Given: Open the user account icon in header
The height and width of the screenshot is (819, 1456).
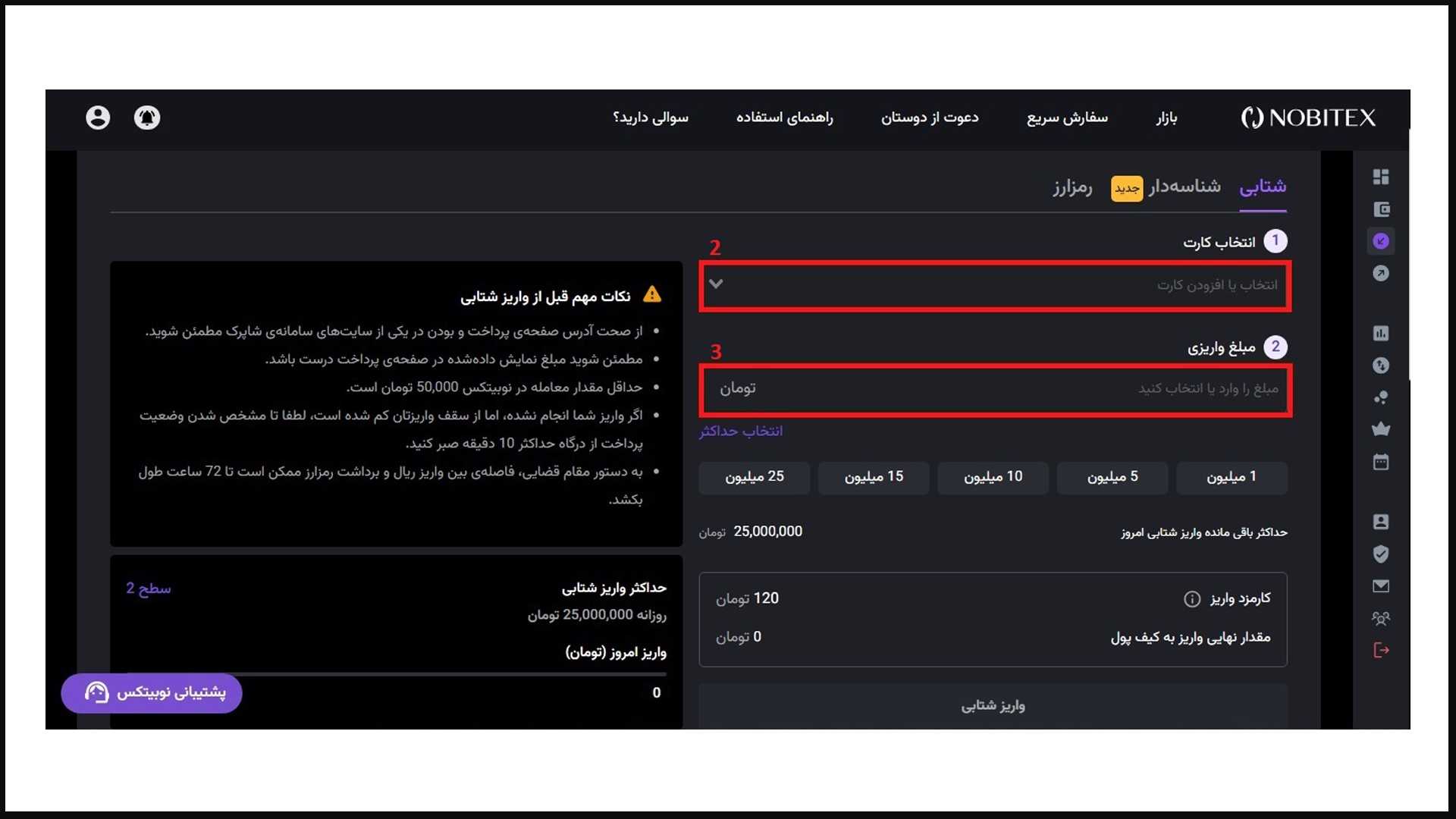Looking at the screenshot, I should tap(98, 118).
